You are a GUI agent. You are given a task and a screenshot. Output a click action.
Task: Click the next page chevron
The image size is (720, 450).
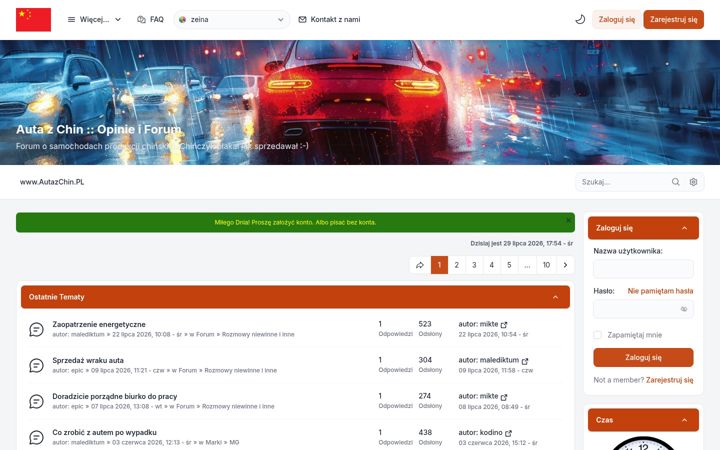click(565, 265)
